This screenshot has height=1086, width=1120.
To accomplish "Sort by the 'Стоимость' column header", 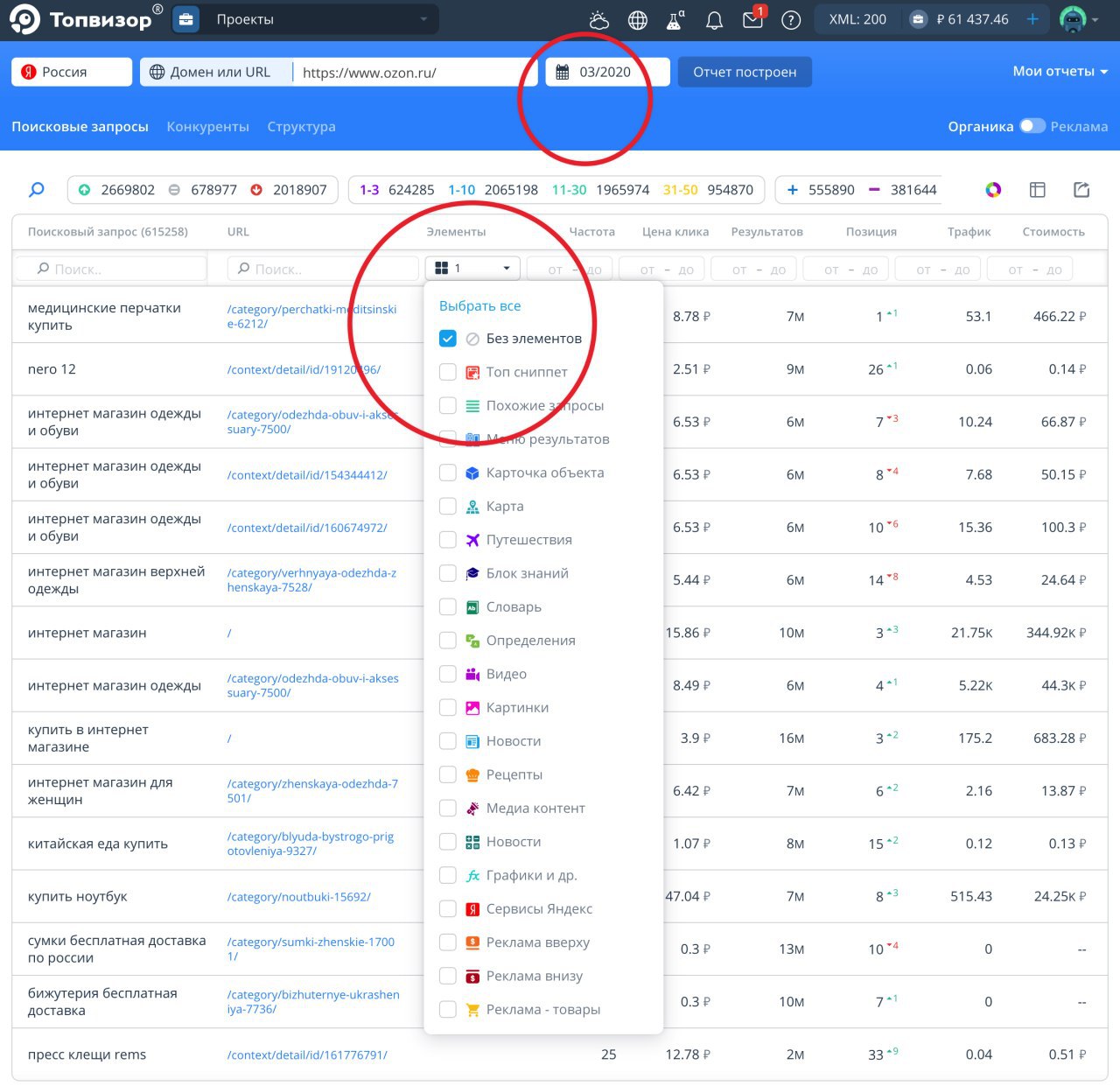I will (1053, 232).
